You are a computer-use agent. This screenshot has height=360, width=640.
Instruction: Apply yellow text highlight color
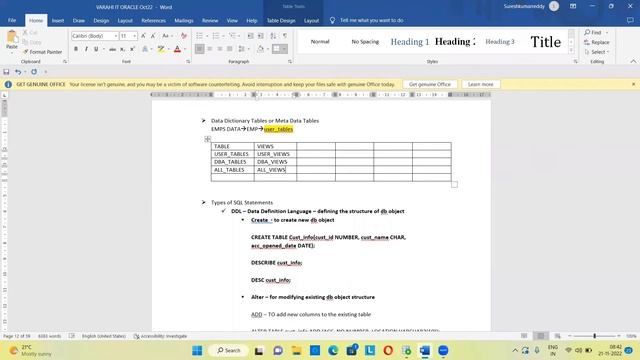tap(161, 49)
